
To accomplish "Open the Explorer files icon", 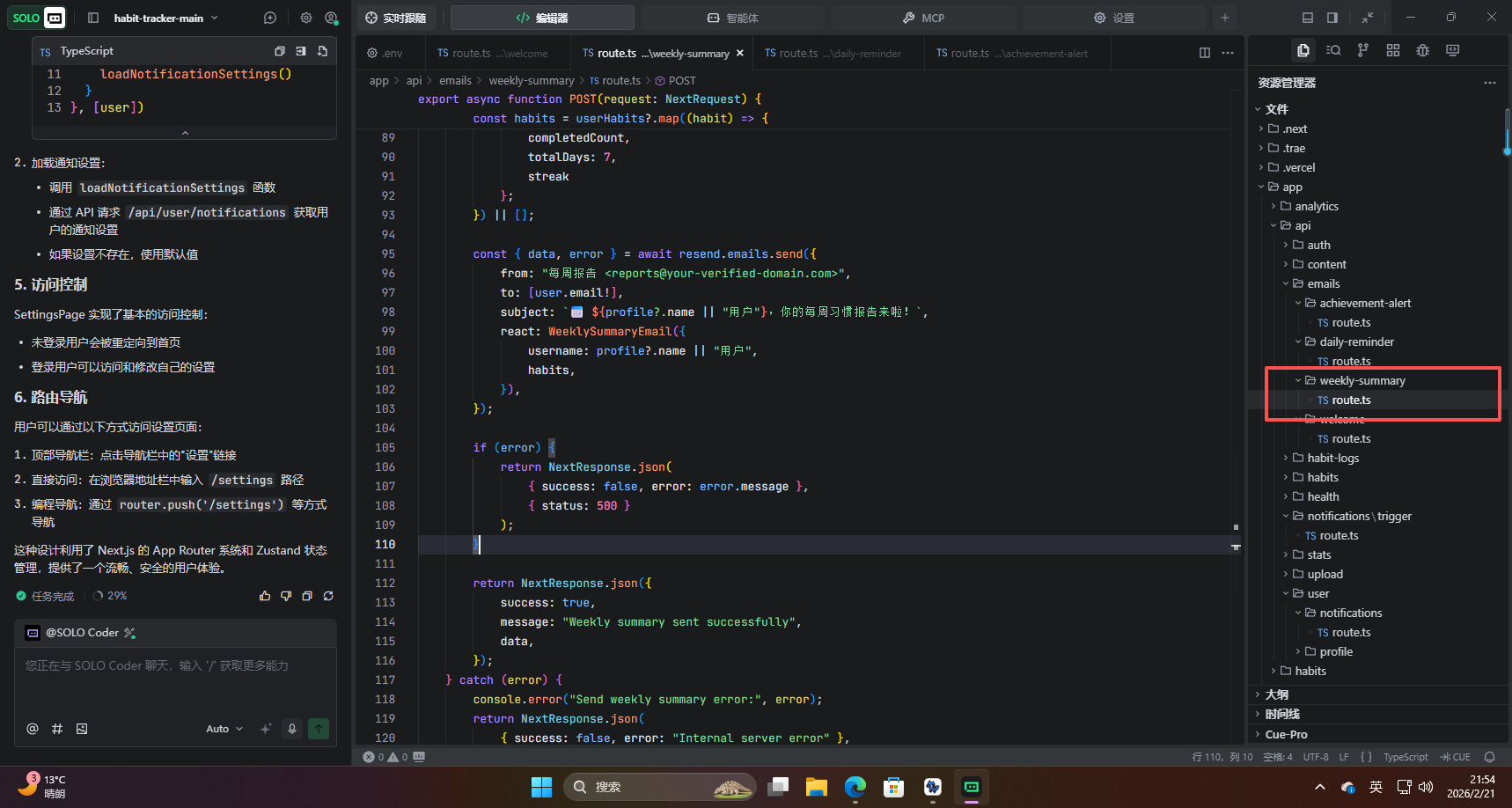I will pyautogui.click(x=1303, y=50).
